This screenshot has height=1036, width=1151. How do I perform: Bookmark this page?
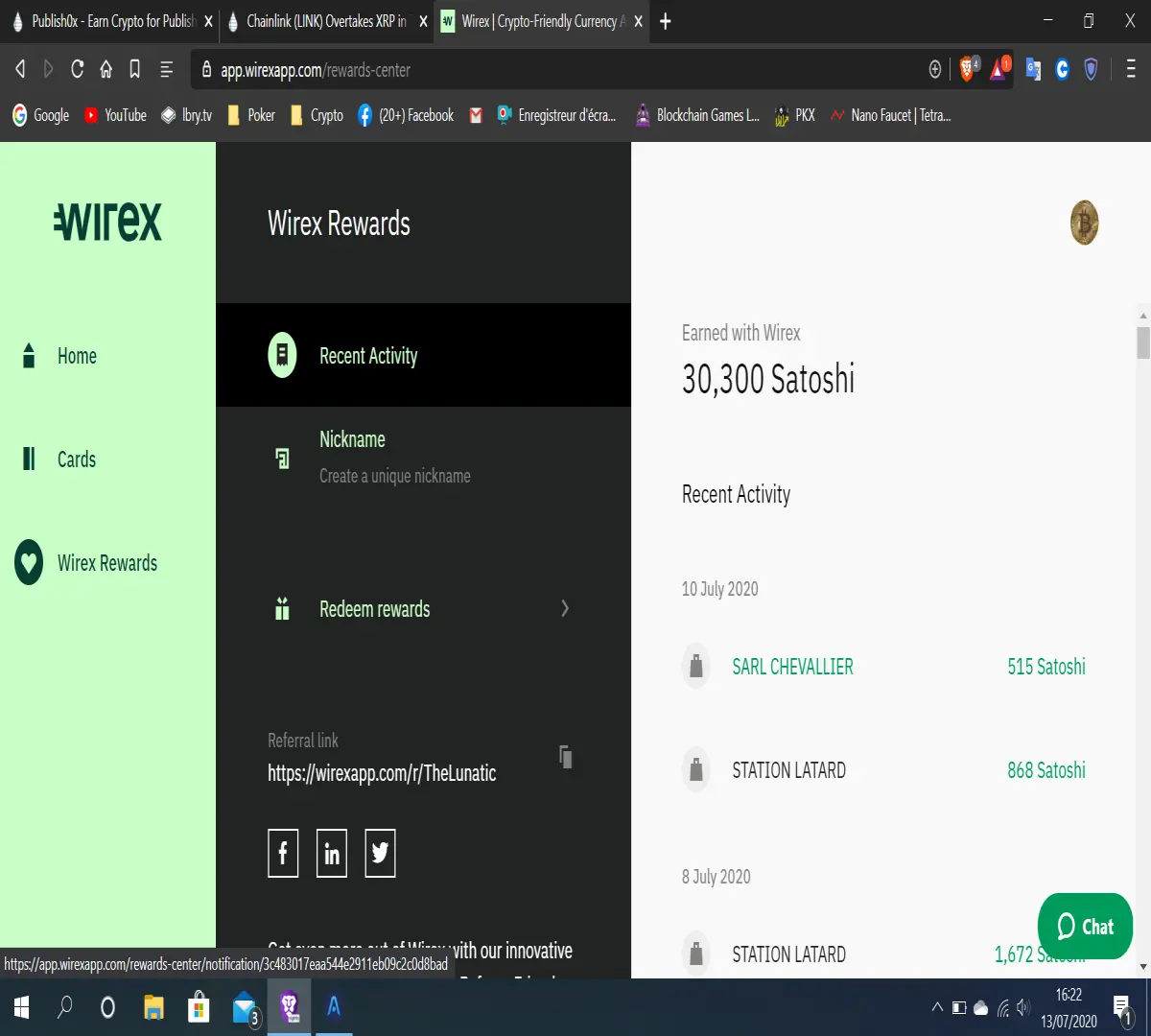click(x=135, y=69)
